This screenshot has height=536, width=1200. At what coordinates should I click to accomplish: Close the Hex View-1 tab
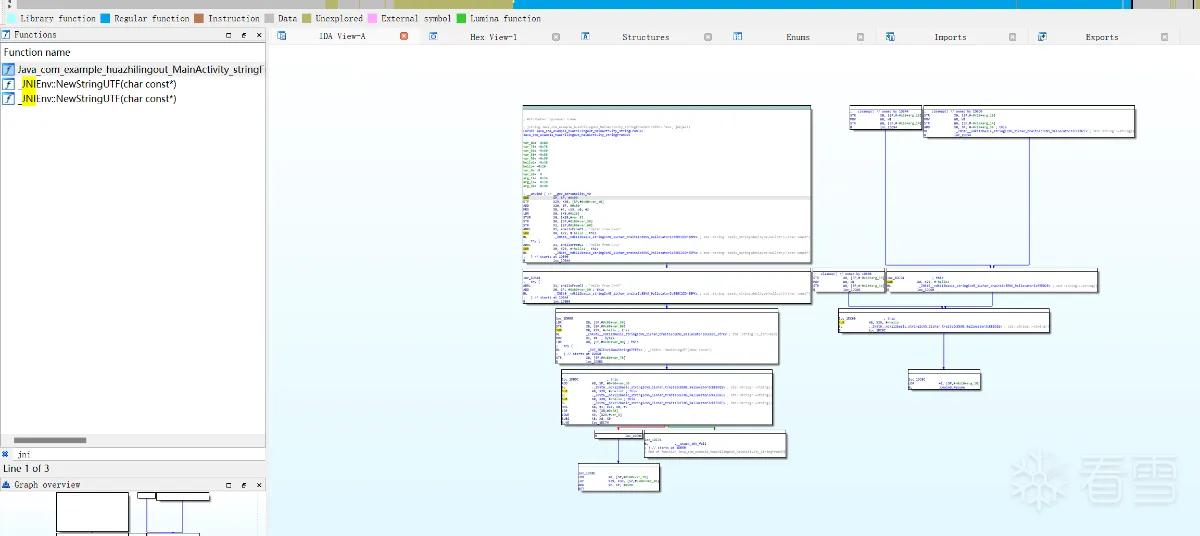[555, 36]
